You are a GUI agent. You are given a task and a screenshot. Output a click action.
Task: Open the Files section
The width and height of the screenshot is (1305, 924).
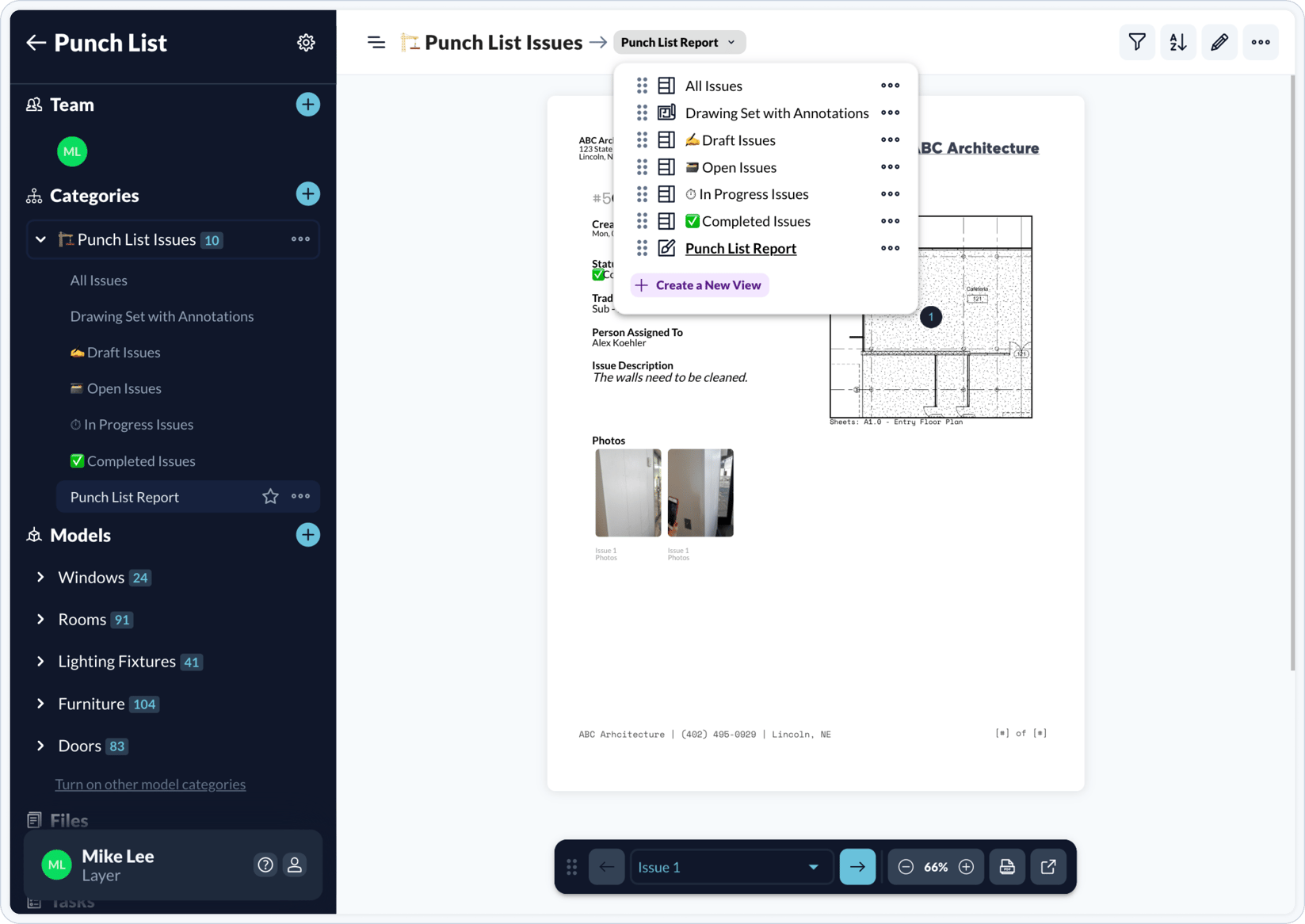click(69, 820)
